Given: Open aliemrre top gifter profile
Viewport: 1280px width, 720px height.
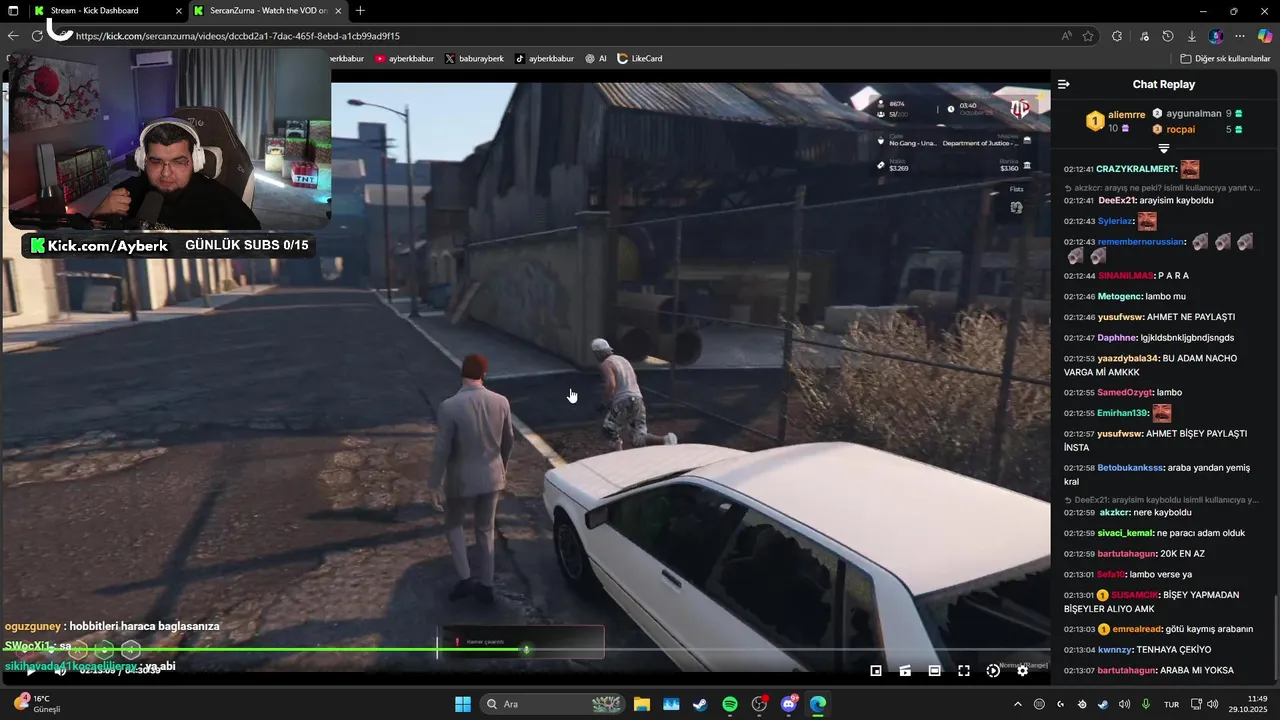Looking at the screenshot, I should coord(1116,121).
